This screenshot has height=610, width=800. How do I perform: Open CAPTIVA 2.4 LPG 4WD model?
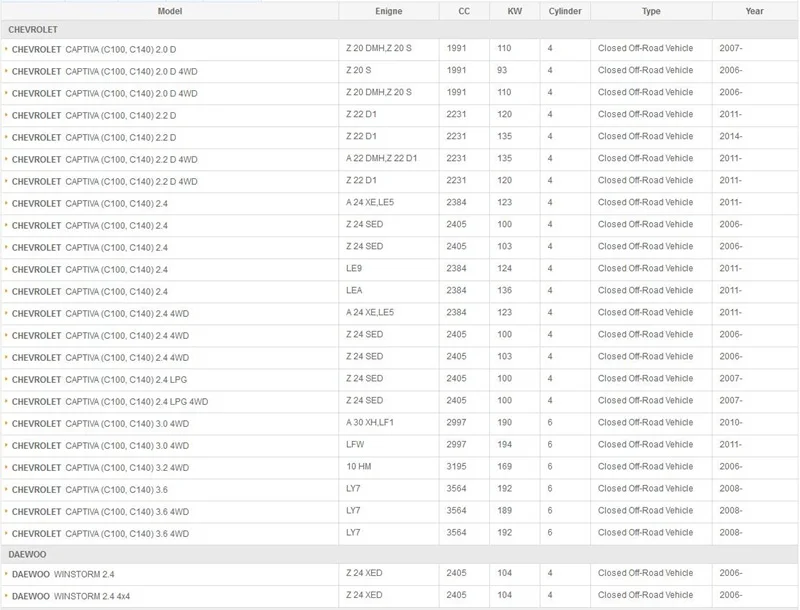110,401
